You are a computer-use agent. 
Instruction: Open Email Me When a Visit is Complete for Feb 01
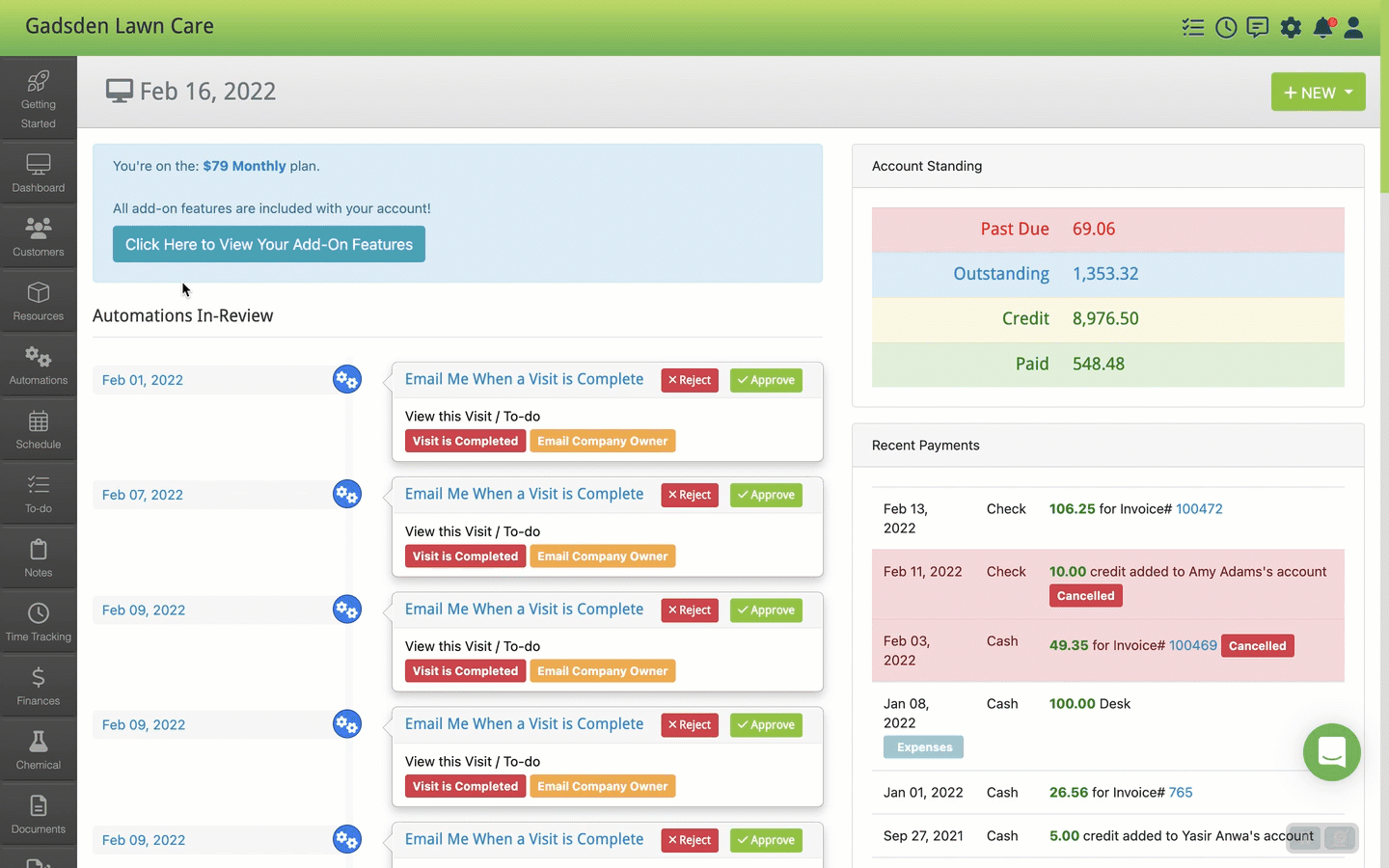(524, 379)
